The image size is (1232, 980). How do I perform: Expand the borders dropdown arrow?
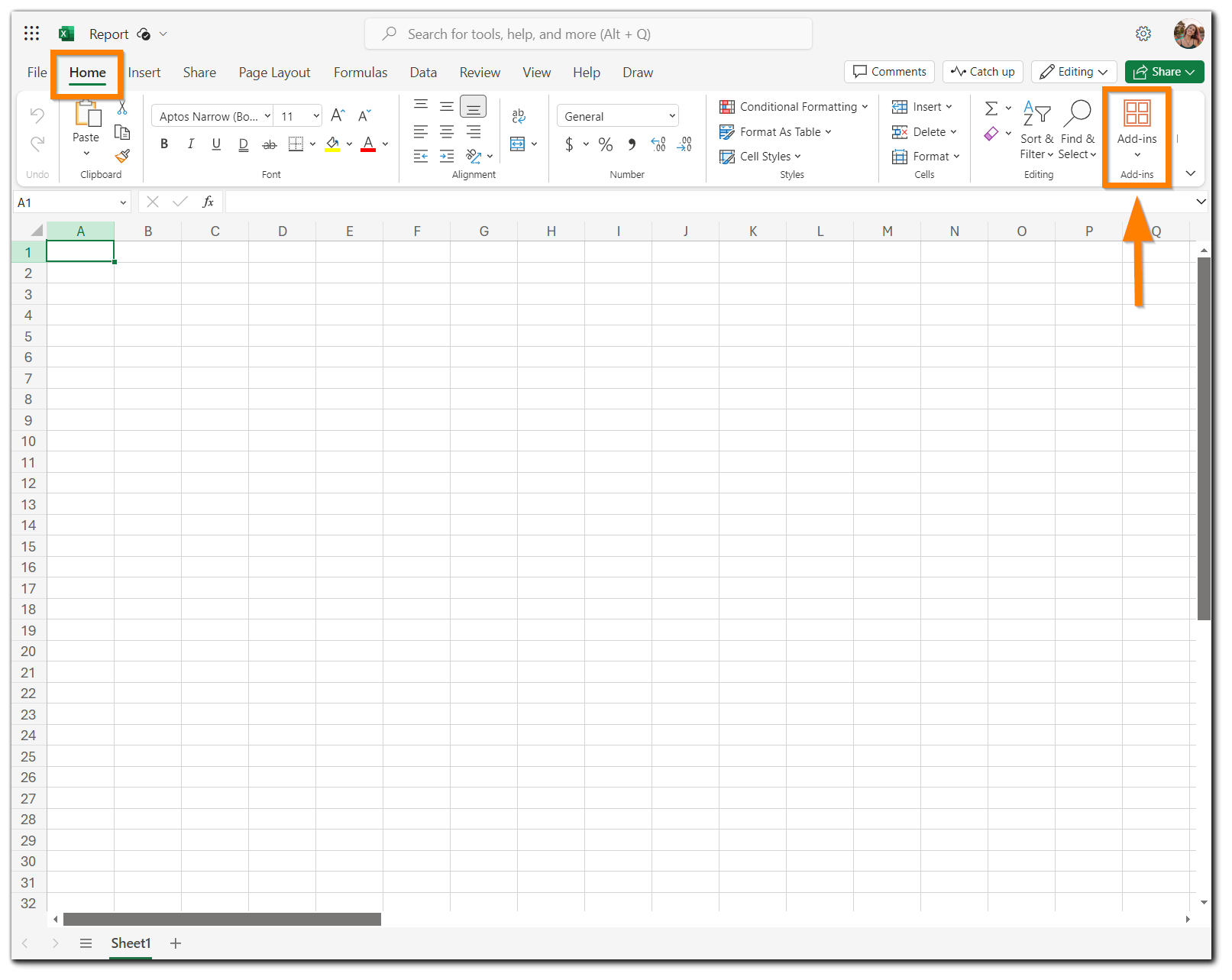coord(312,144)
